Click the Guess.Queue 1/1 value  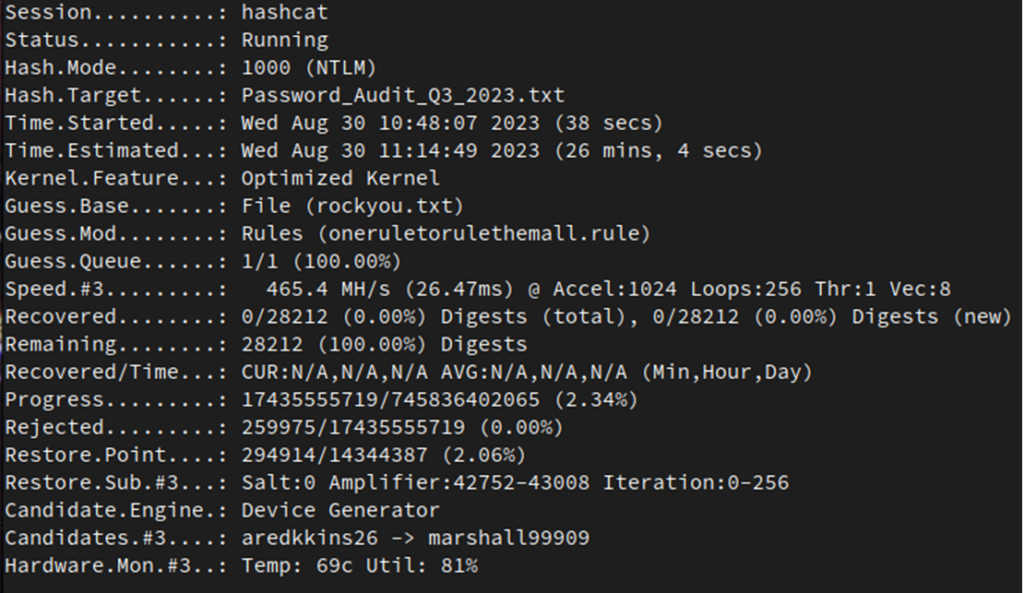[x=259, y=261]
